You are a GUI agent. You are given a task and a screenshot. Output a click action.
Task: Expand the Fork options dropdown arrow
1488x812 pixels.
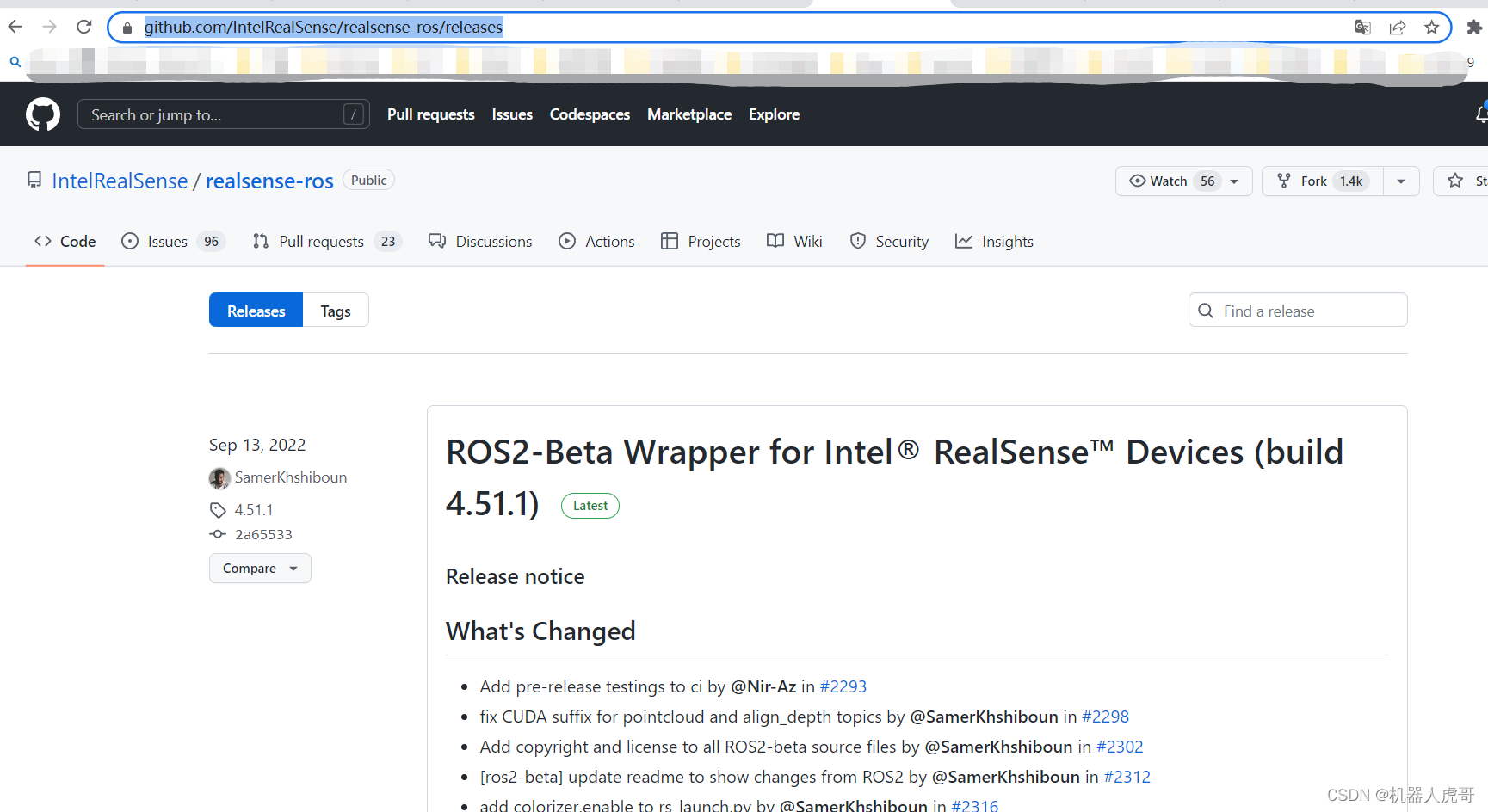(1401, 181)
